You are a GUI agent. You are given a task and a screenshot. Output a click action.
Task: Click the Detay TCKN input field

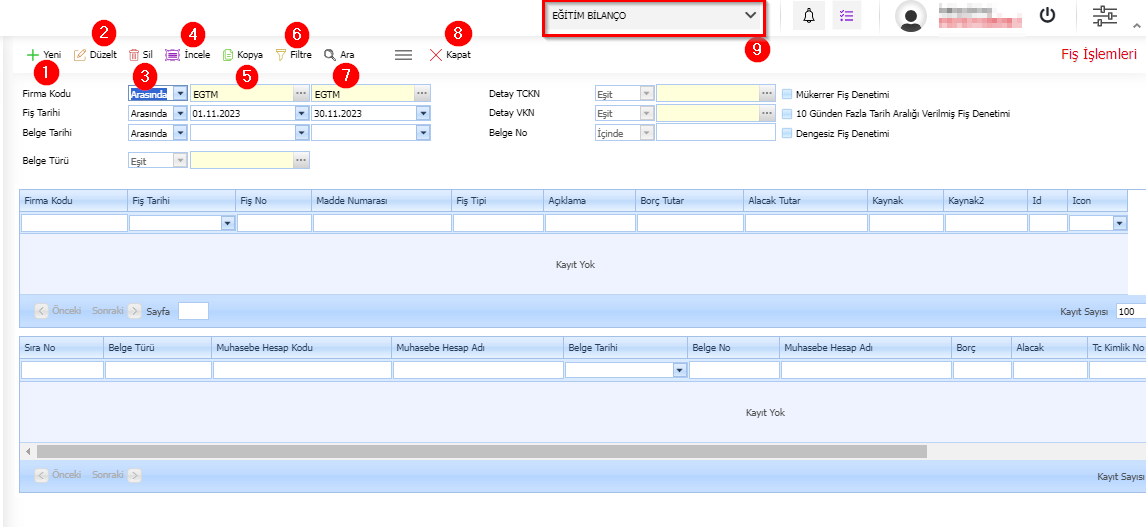(707, 94)
